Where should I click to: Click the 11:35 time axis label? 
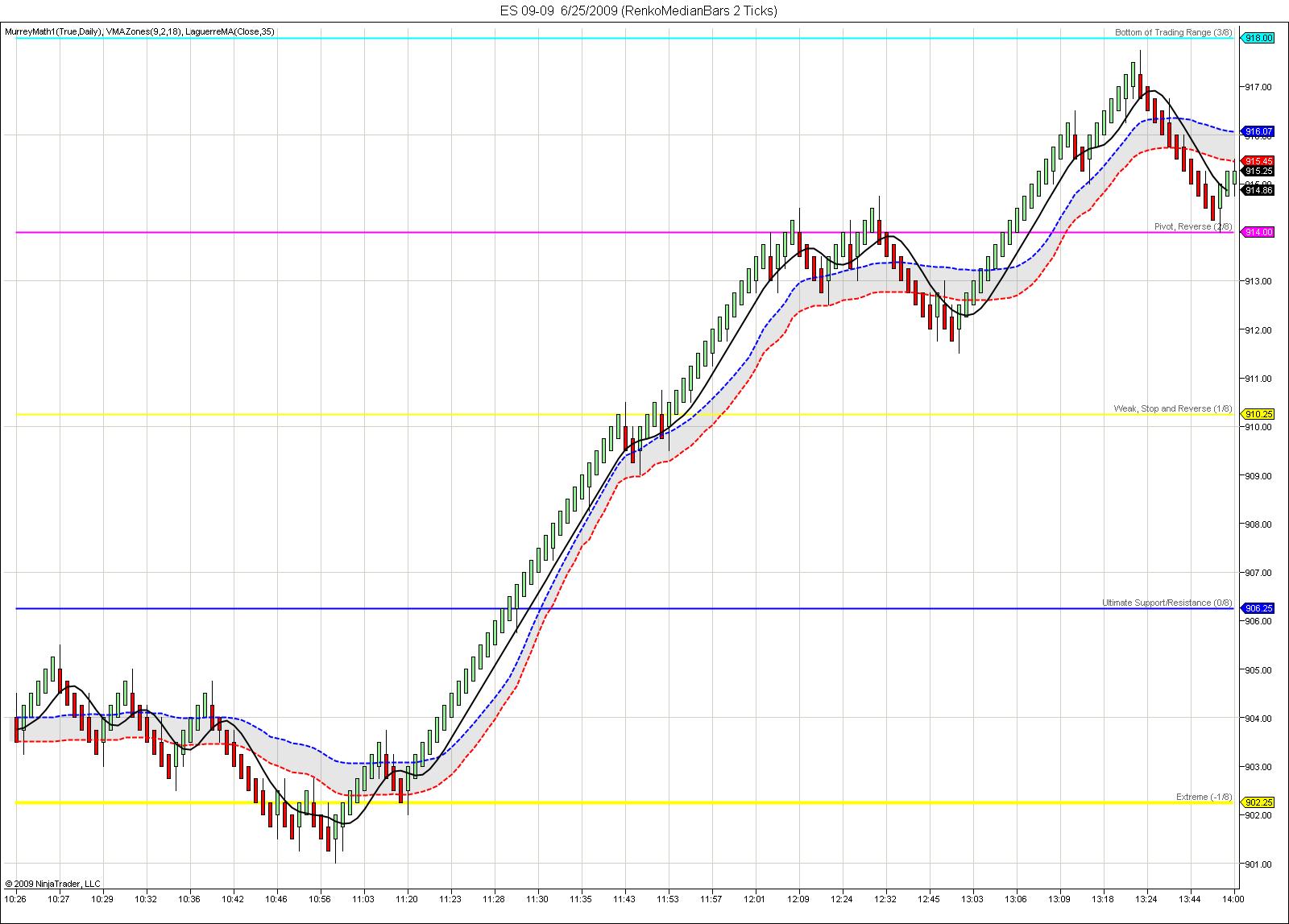coord(581,899)
